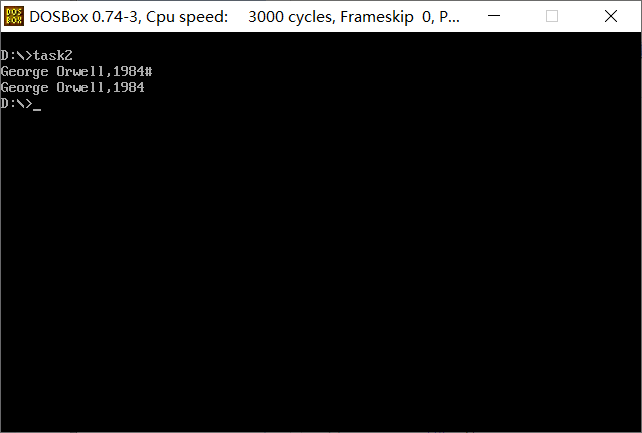Viewport: 642px width, 433px height.
Task: Click 'George' in the second output line
Action: (25, 88)
